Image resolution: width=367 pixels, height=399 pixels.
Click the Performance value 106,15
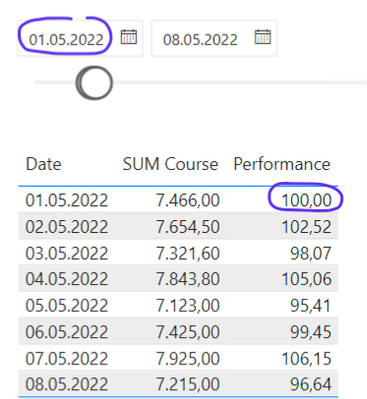coord(307,358)
